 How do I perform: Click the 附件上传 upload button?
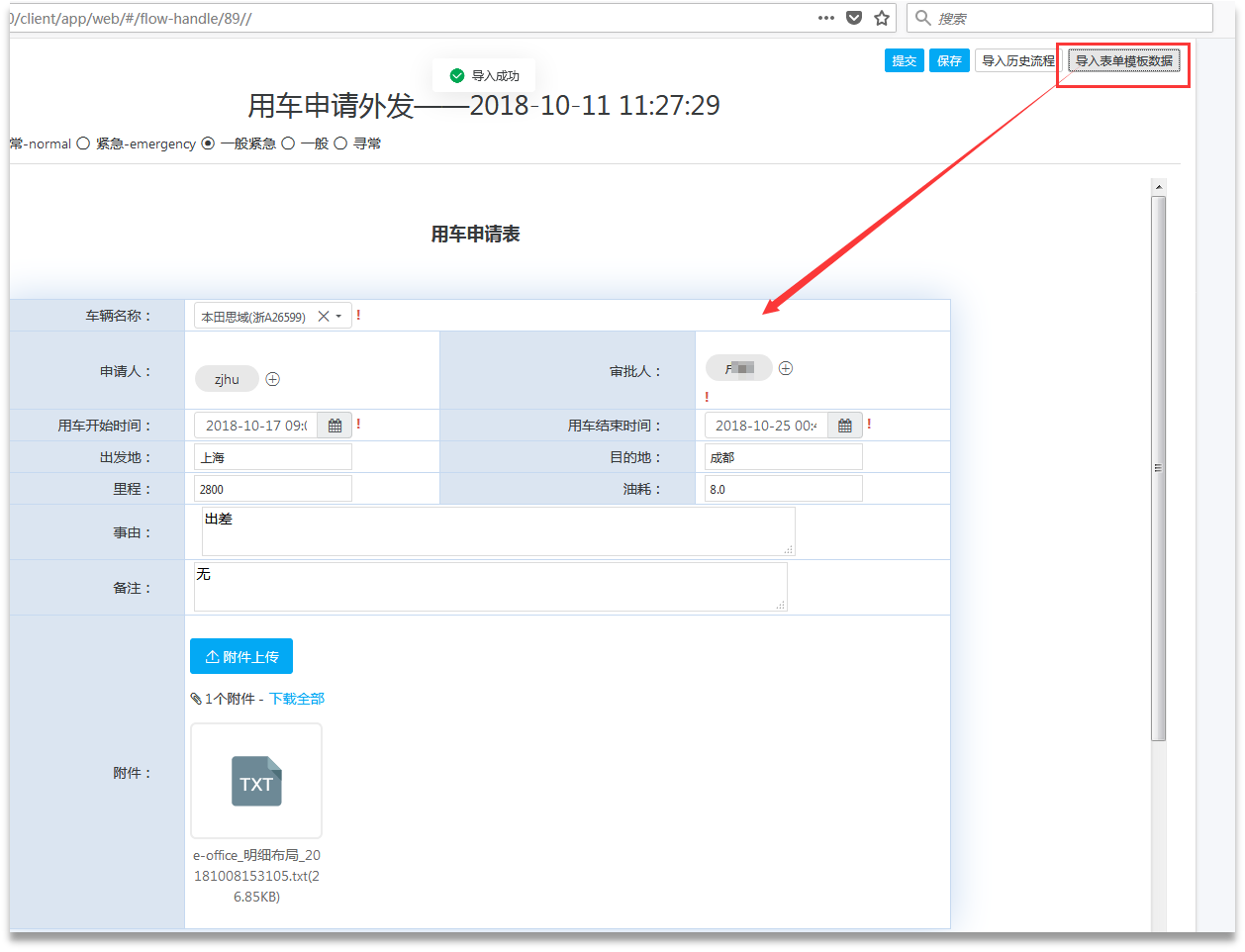pos(241,656)
